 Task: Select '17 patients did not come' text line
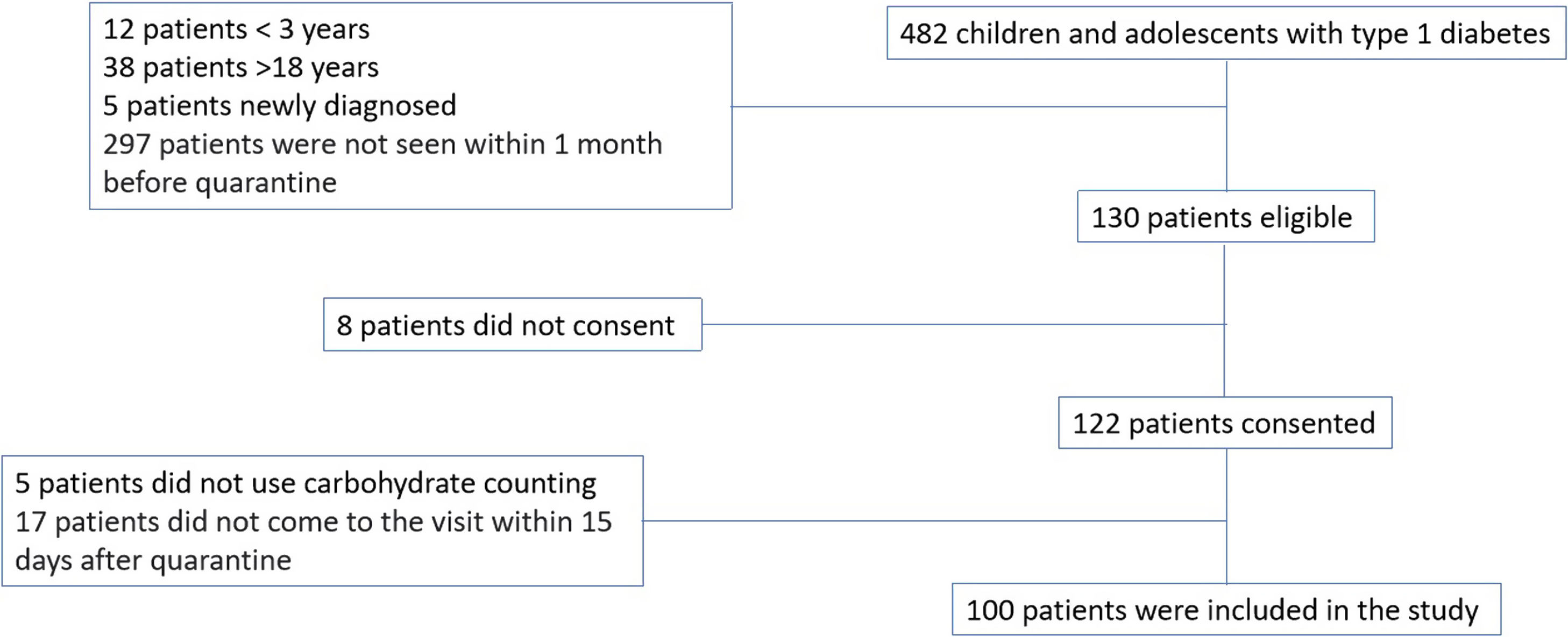pos(313,522)
